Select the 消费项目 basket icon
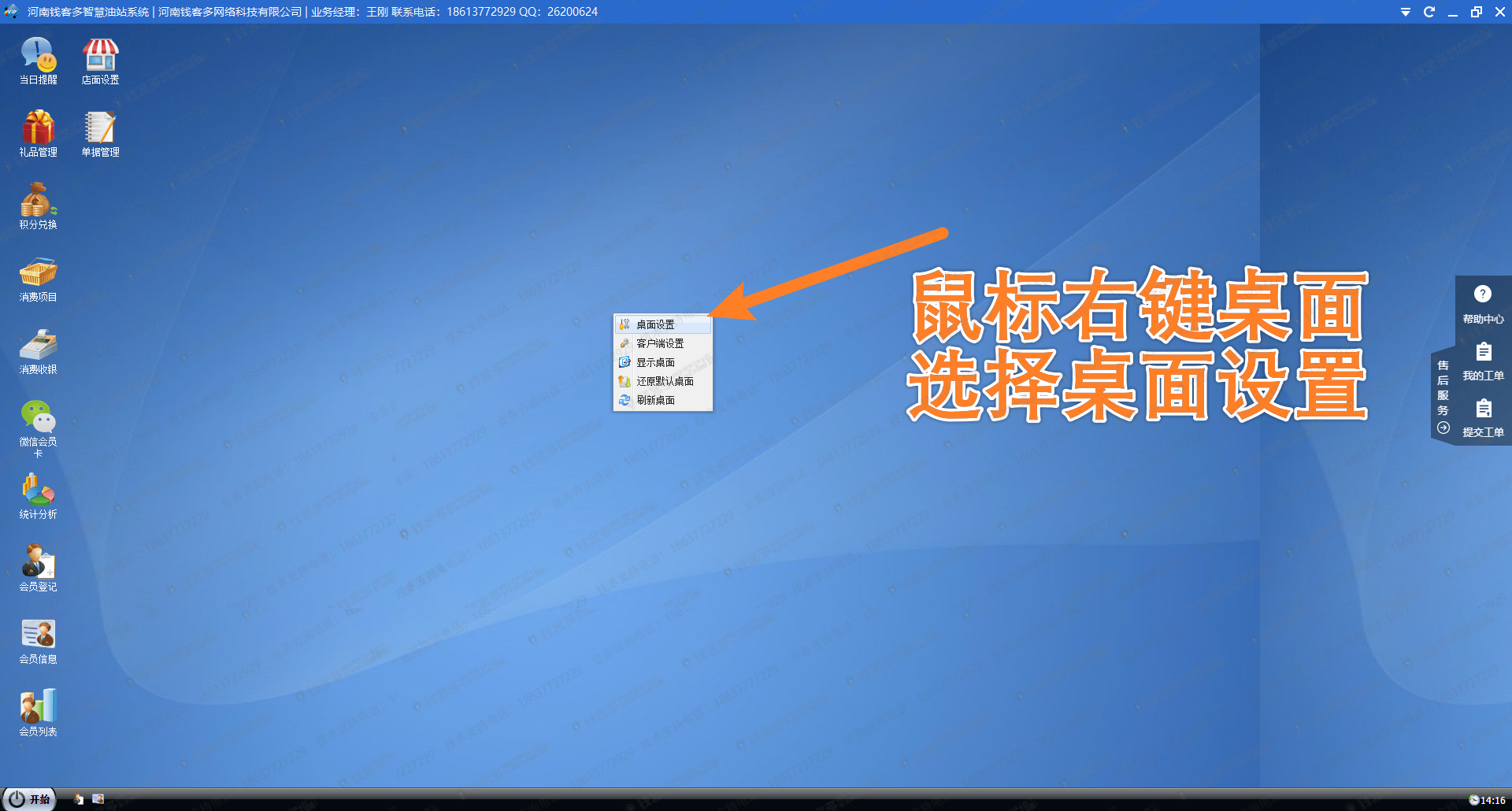 click(38, 279)
